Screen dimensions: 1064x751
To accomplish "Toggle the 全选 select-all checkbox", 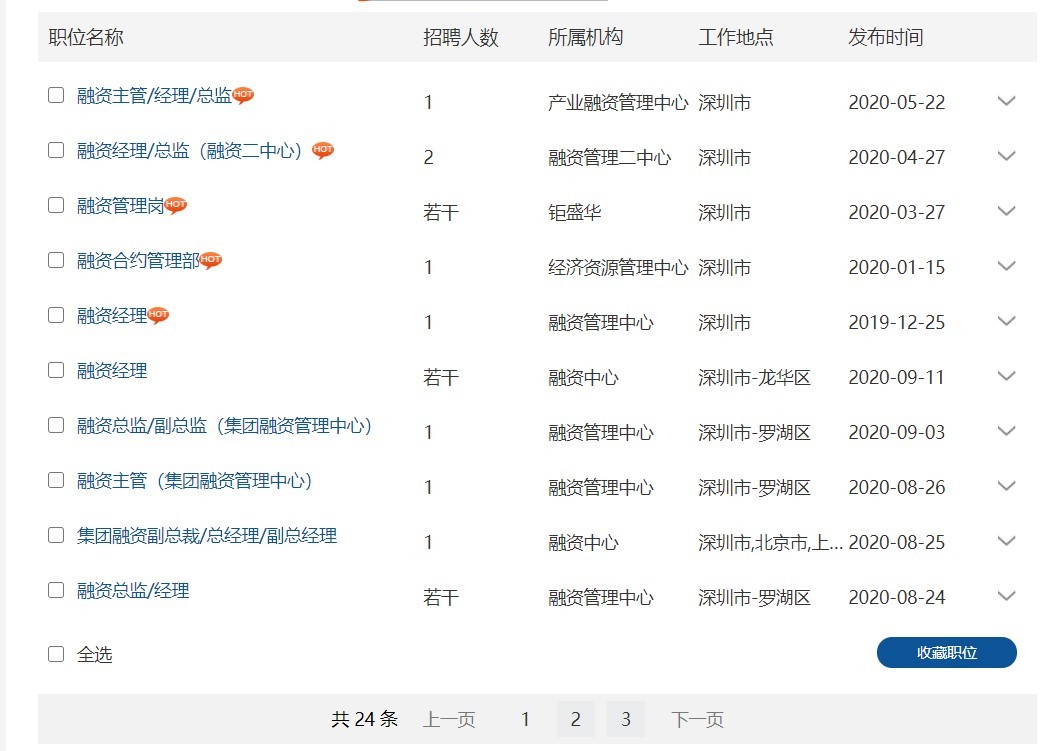I will 56,654.
